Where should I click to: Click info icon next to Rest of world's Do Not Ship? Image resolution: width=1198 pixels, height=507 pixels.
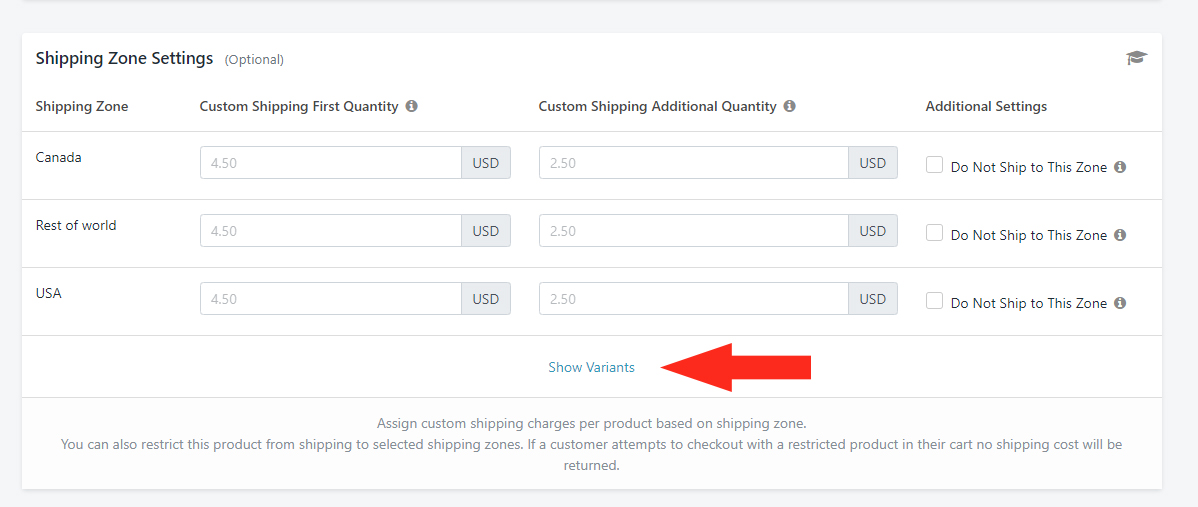(x=1120, y=234)
